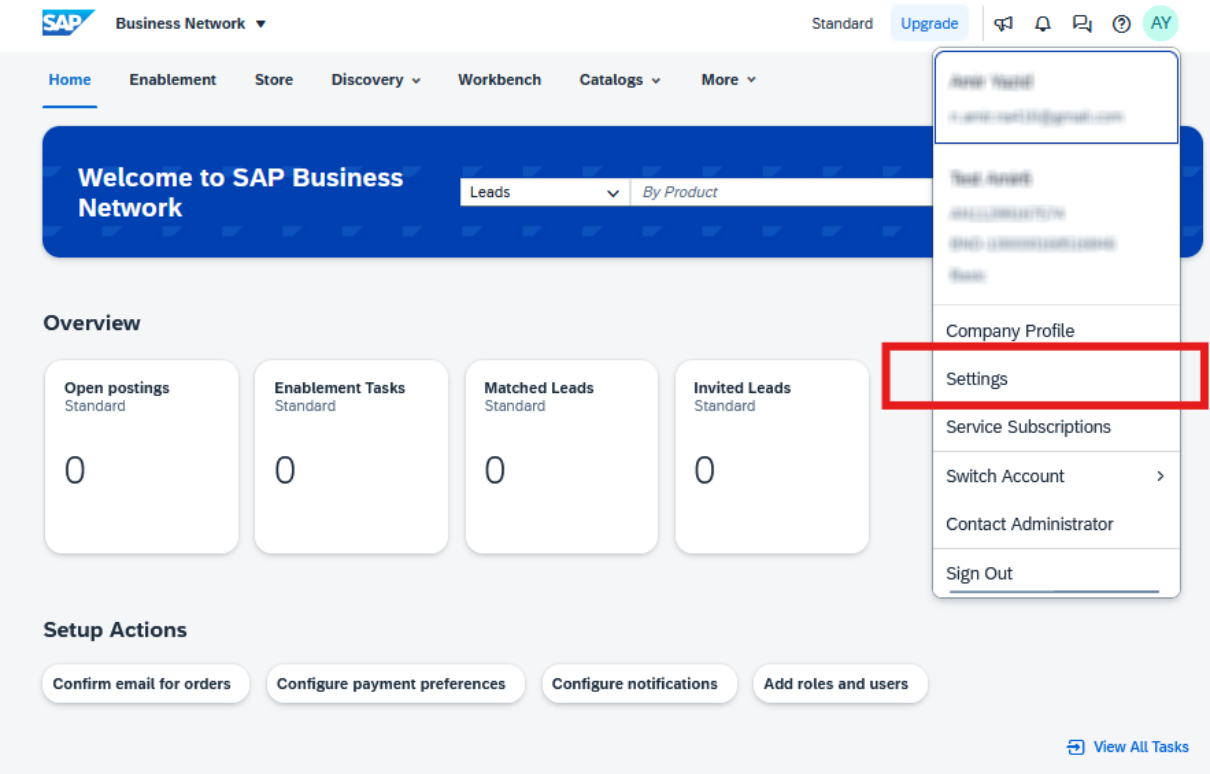Viewport: 1210px width, 774px height.
Task: Select Company Profile from user menu
Action: click(1056, 331)
